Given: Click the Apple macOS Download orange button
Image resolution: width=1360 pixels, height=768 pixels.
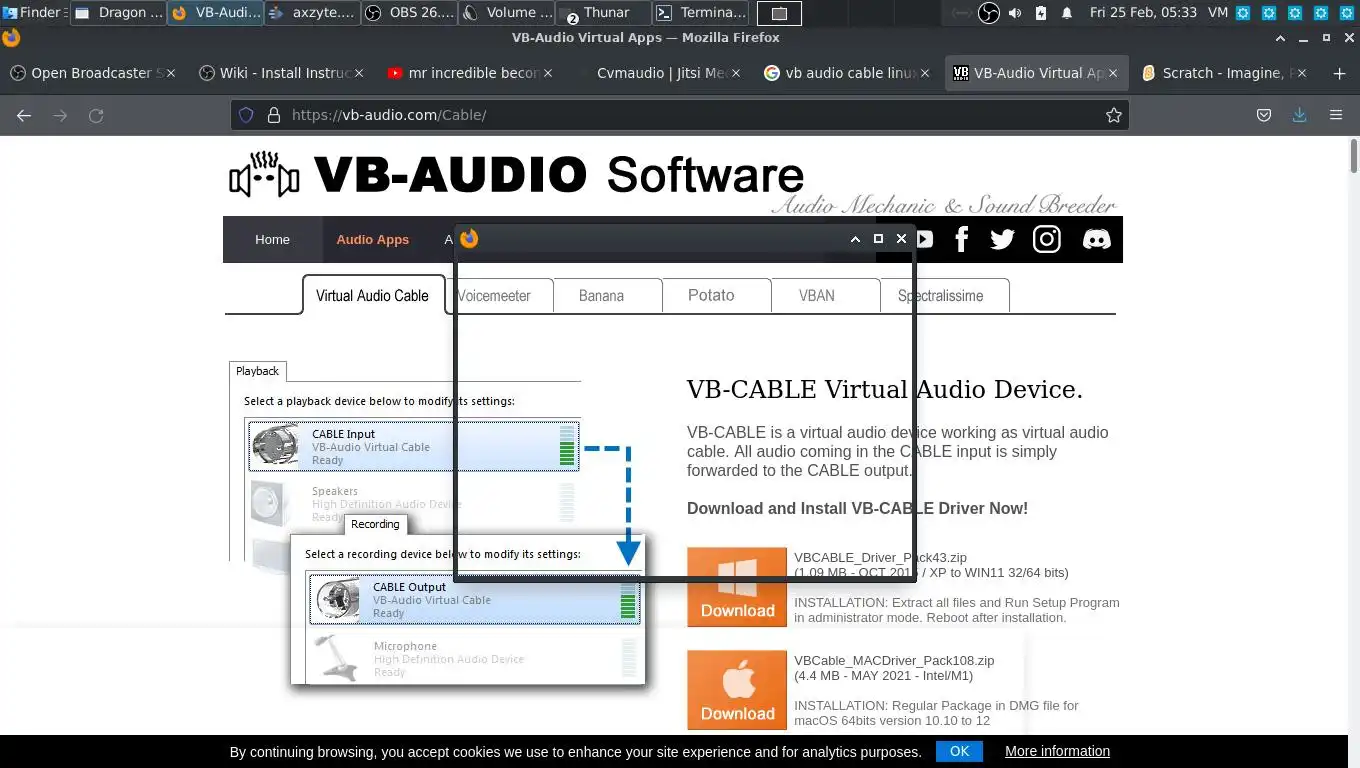Looking at the screenshot, I should [x=737, y=690].
